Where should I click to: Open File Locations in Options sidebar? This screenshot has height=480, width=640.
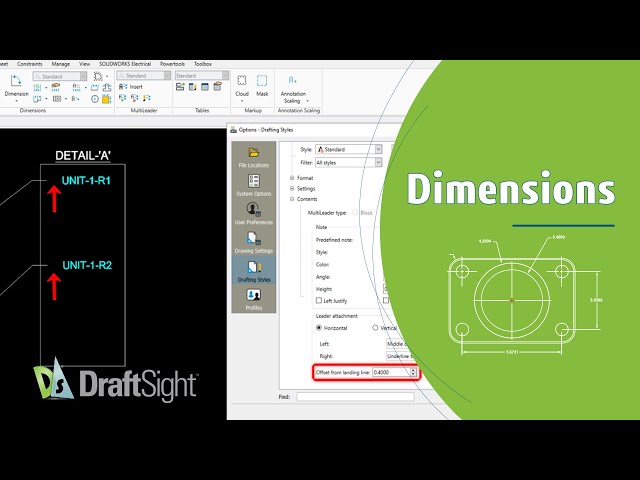(x=253, y=157)
